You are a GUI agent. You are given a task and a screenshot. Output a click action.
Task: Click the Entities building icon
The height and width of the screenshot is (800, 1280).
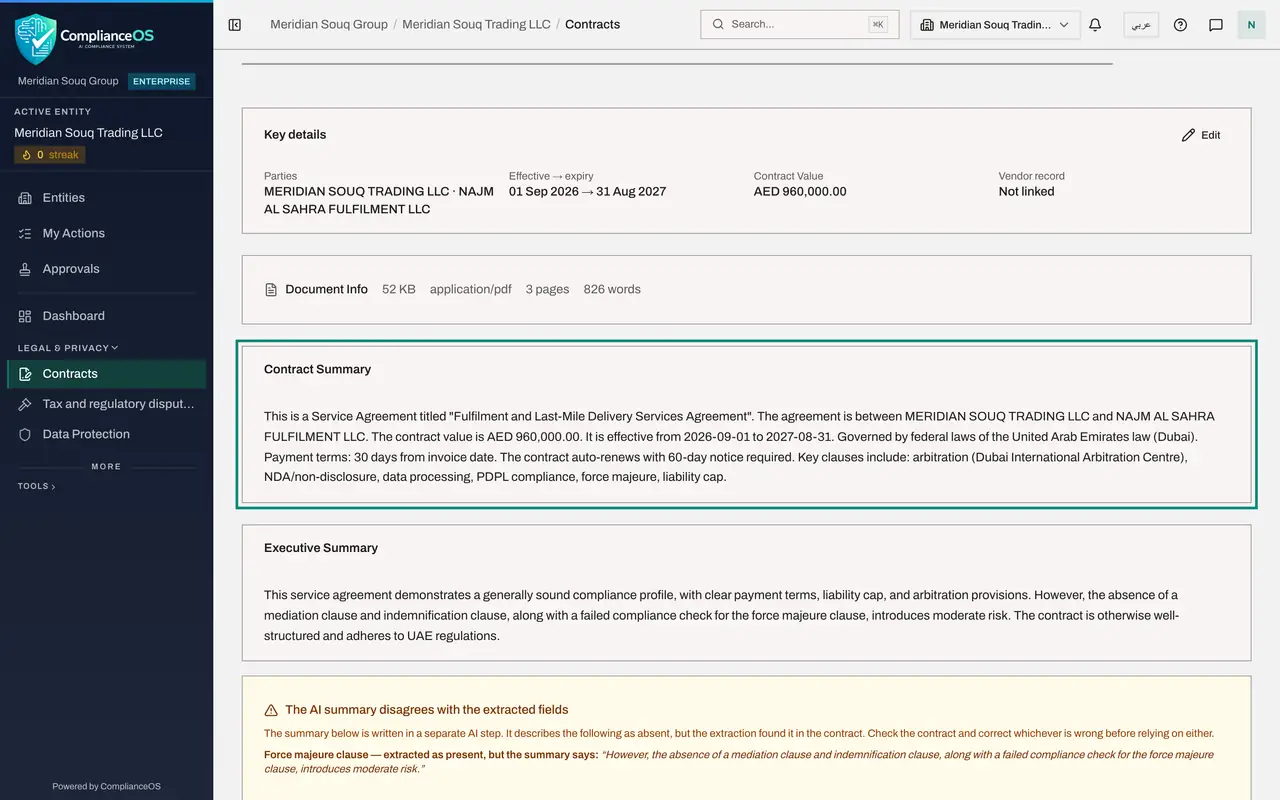(x=25, y=198)
